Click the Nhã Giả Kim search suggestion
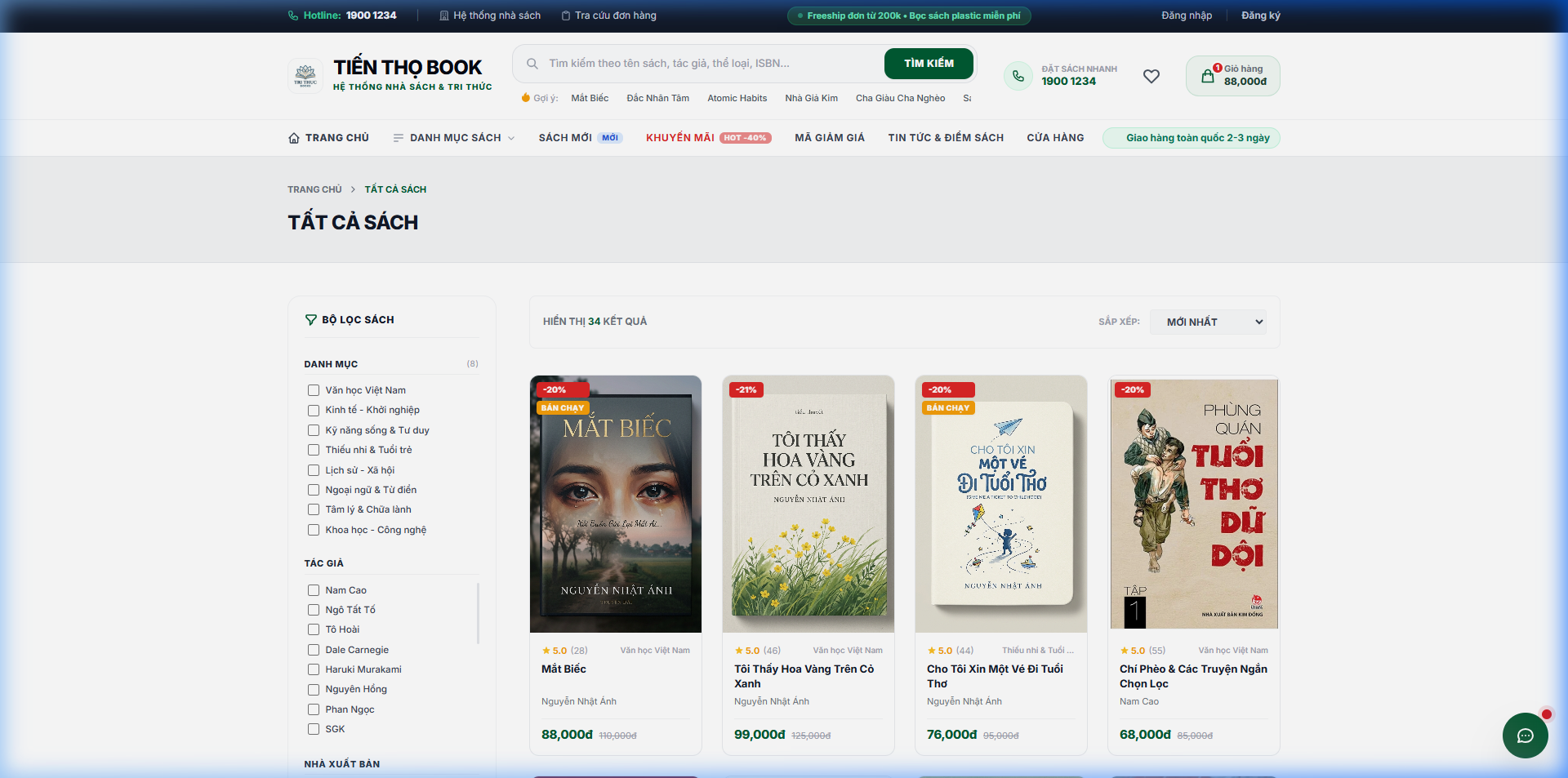Image resolution: width=1568 pixels, height=778 pixels. [811, 98]
